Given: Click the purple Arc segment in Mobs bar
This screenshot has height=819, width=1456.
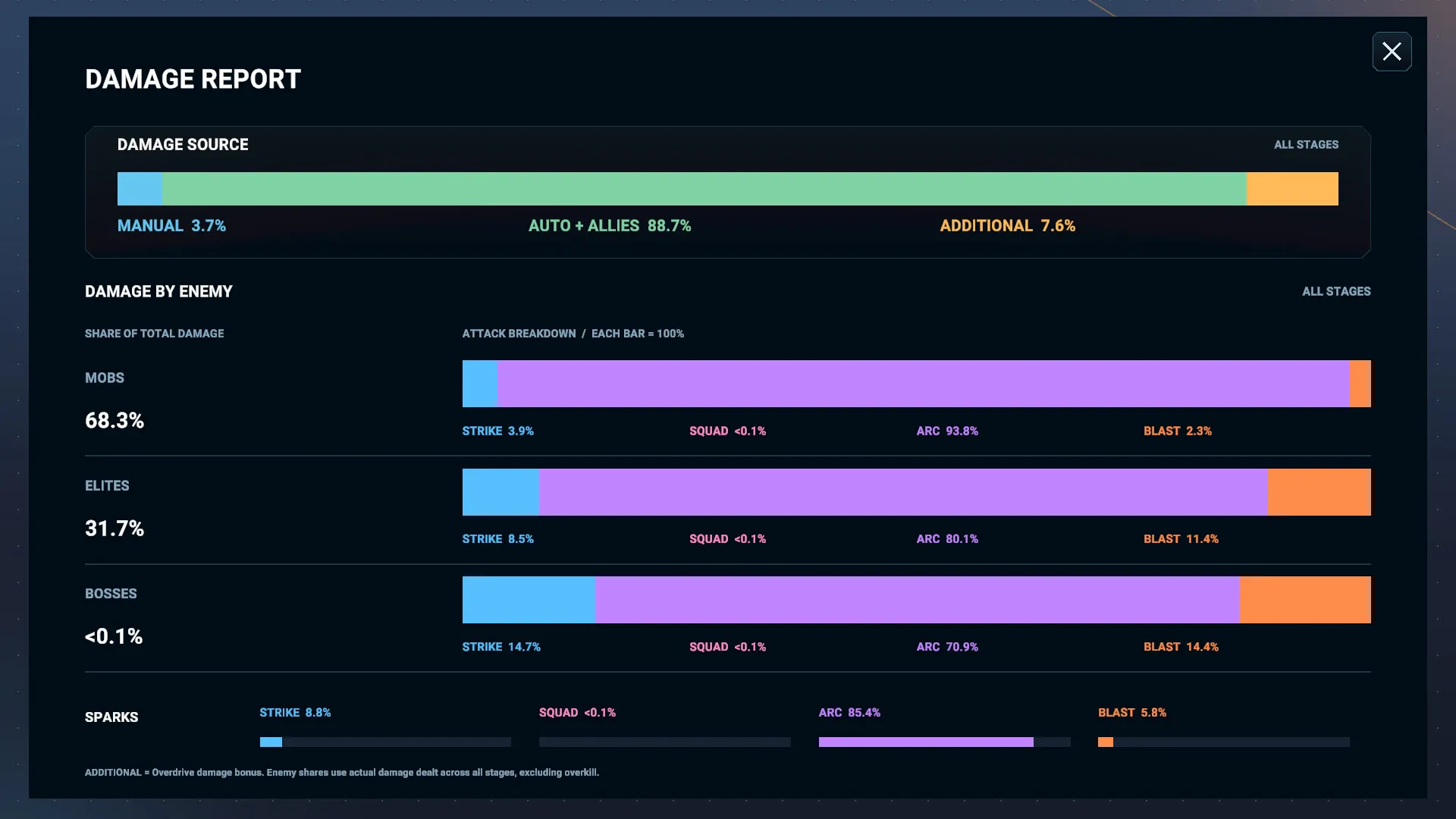Looking at the screenshot, I should point(924,384).
